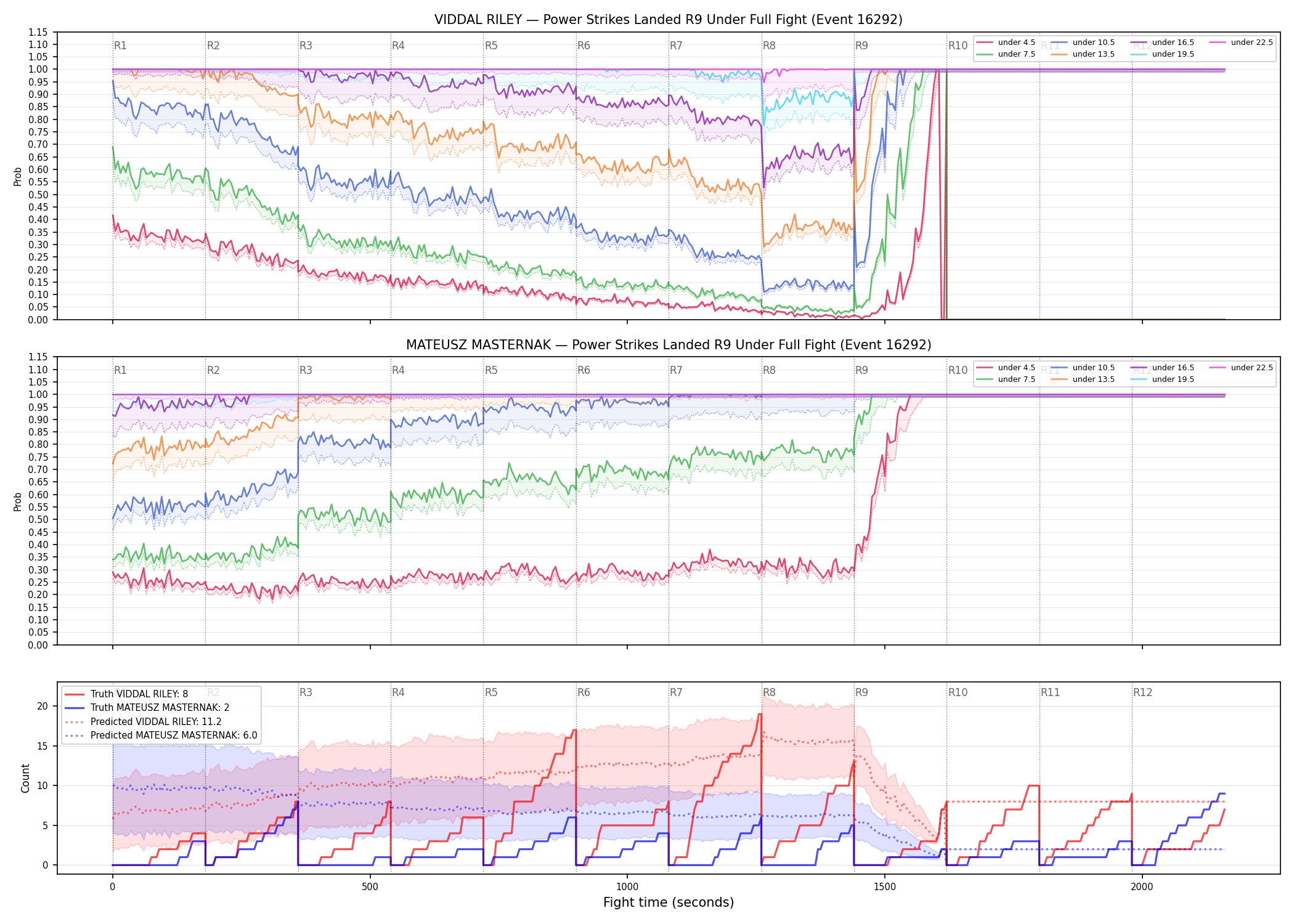Click the 'Count' y-axis label
This screenshot has width=1294, height=924.
(x=25, y=778)
